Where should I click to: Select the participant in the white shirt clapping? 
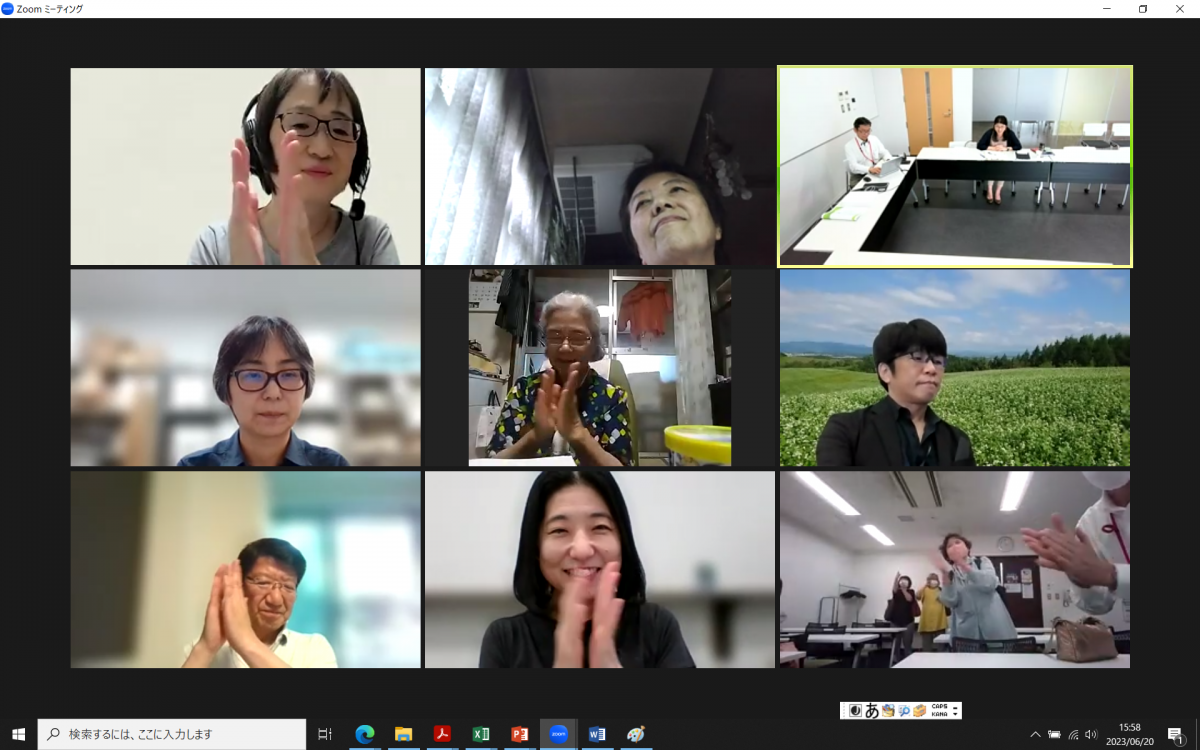point(245,570)
